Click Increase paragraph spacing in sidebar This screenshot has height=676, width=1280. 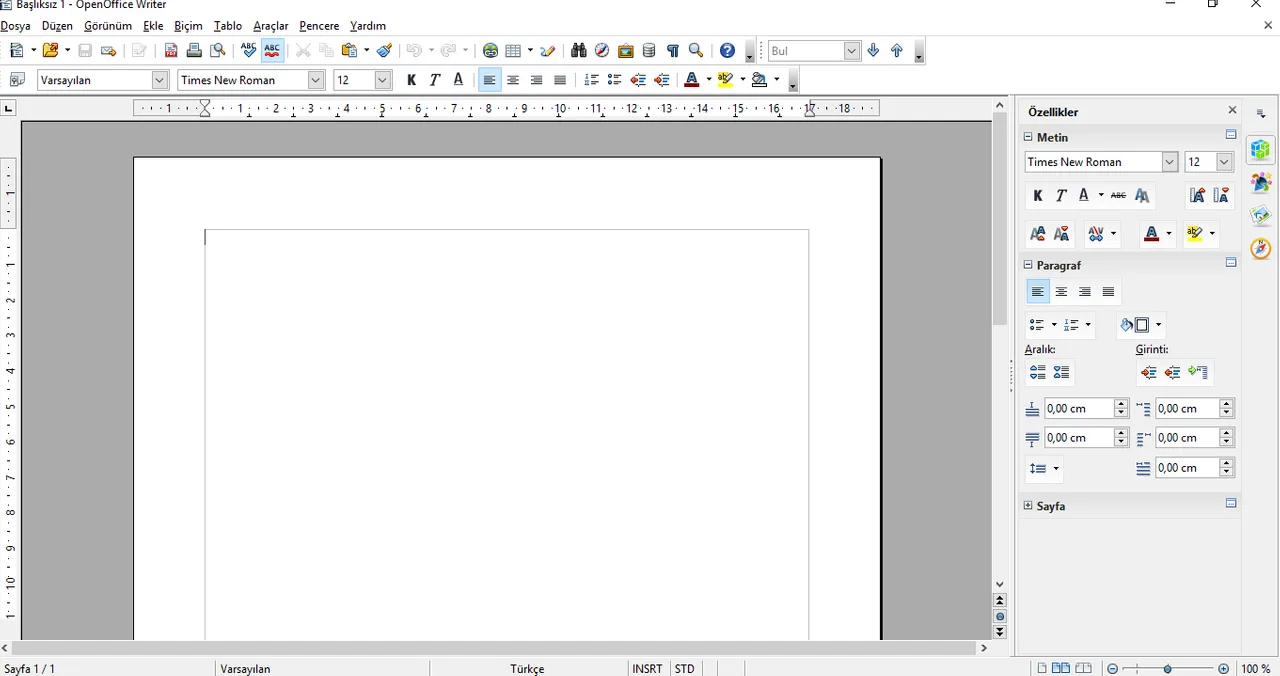1038,372
